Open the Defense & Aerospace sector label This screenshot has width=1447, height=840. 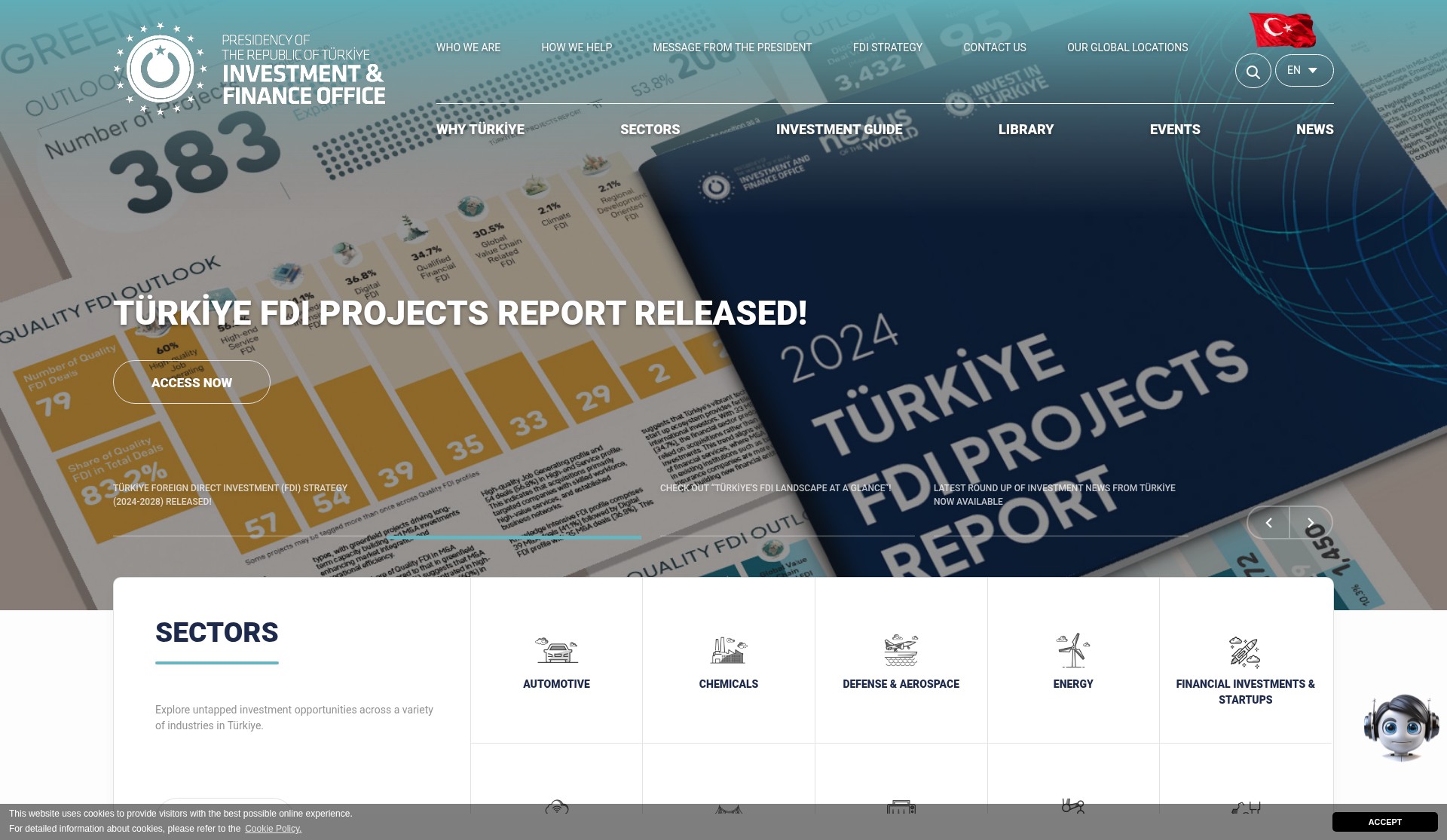901,684
